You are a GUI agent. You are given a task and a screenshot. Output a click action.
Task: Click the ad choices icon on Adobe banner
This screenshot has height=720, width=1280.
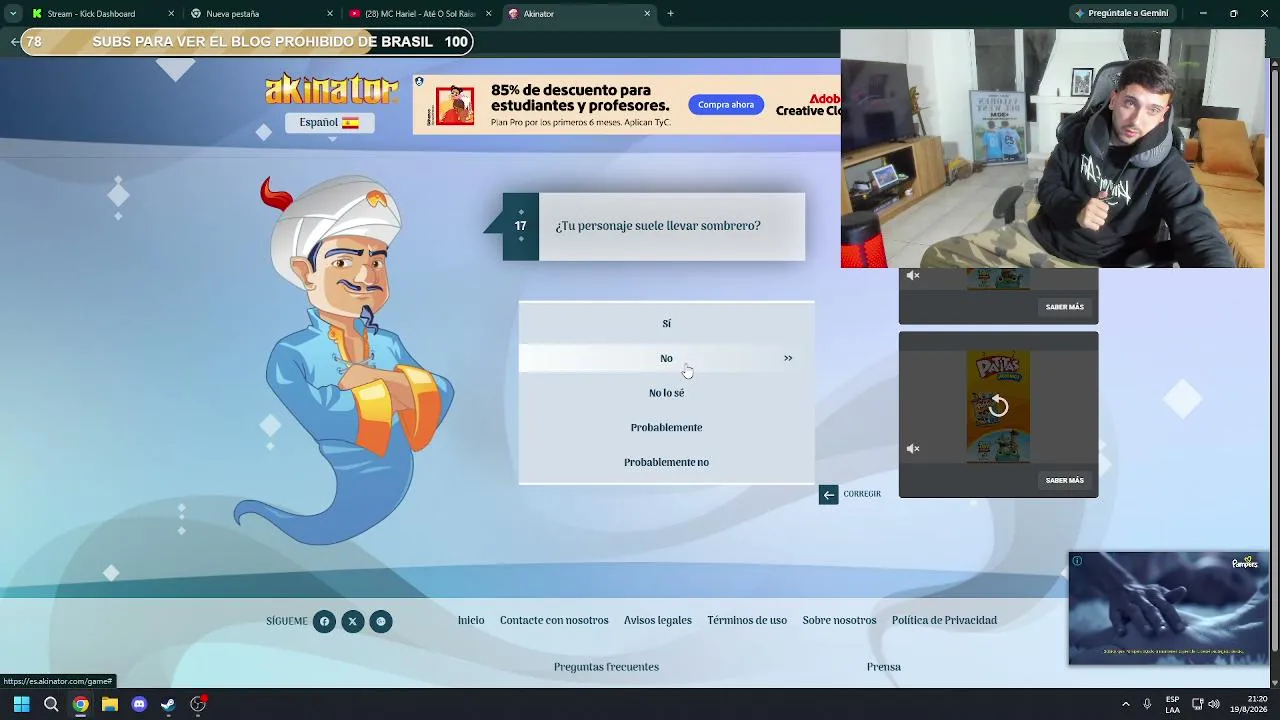(x=419, y=82)
